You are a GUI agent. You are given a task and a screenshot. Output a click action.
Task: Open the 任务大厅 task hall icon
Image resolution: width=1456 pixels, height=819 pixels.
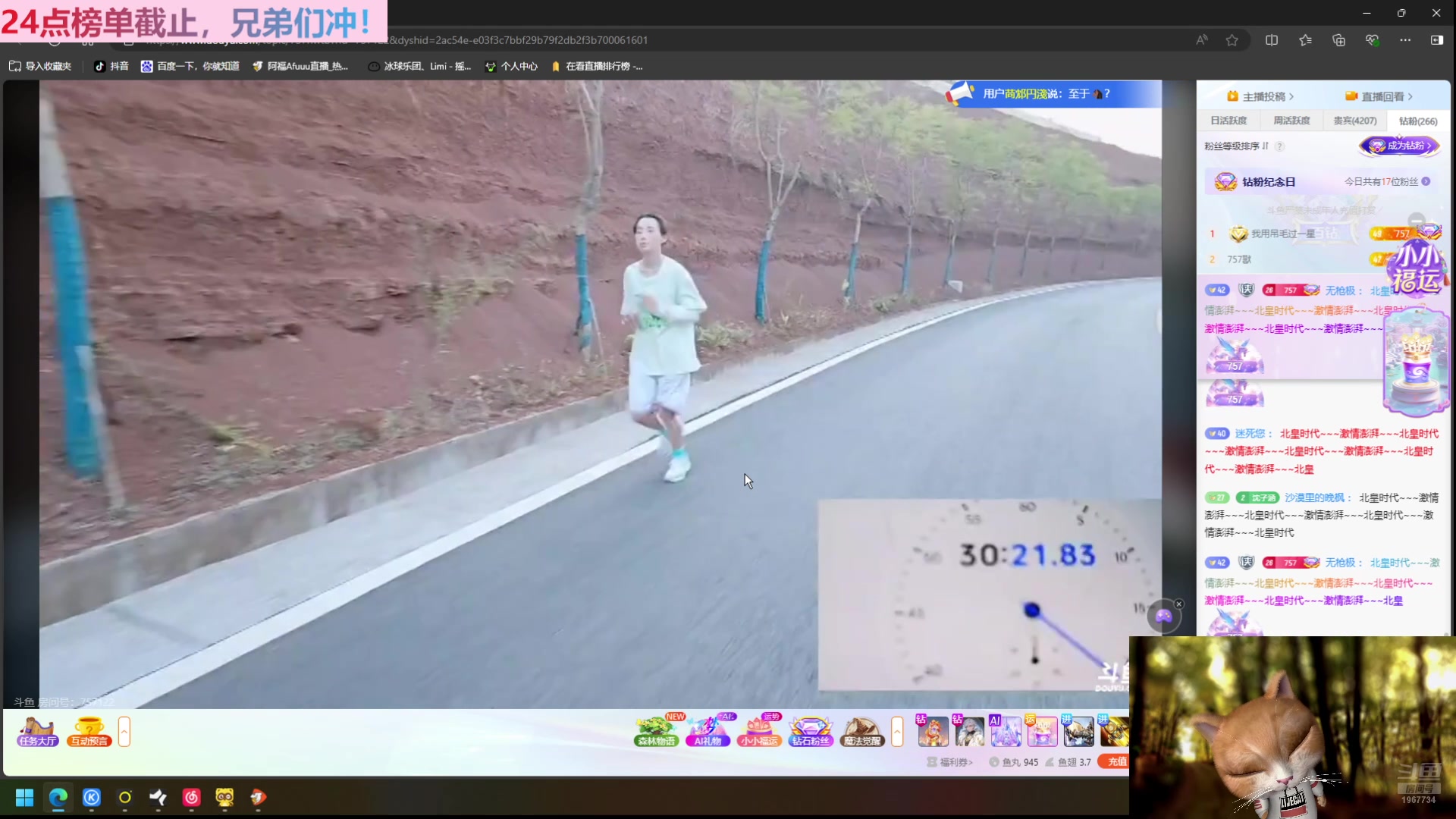pos(38,732)
